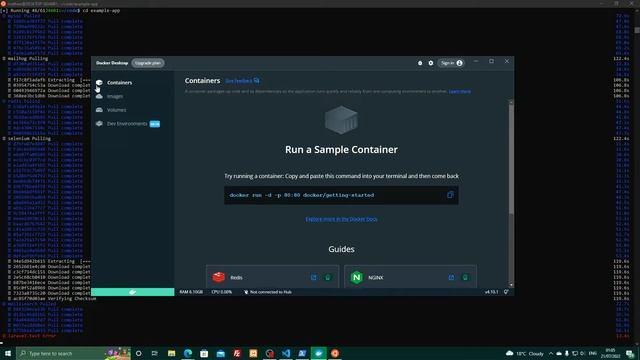Viewport: 640px width, 360px height.
Task: Click the Redis guide logo
Action: tap(219, 277)
